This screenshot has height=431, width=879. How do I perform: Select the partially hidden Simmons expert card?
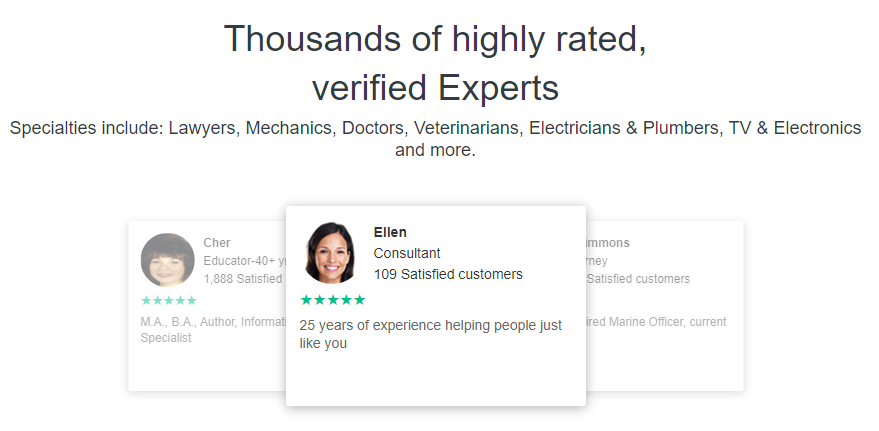[x=665, y=305]
